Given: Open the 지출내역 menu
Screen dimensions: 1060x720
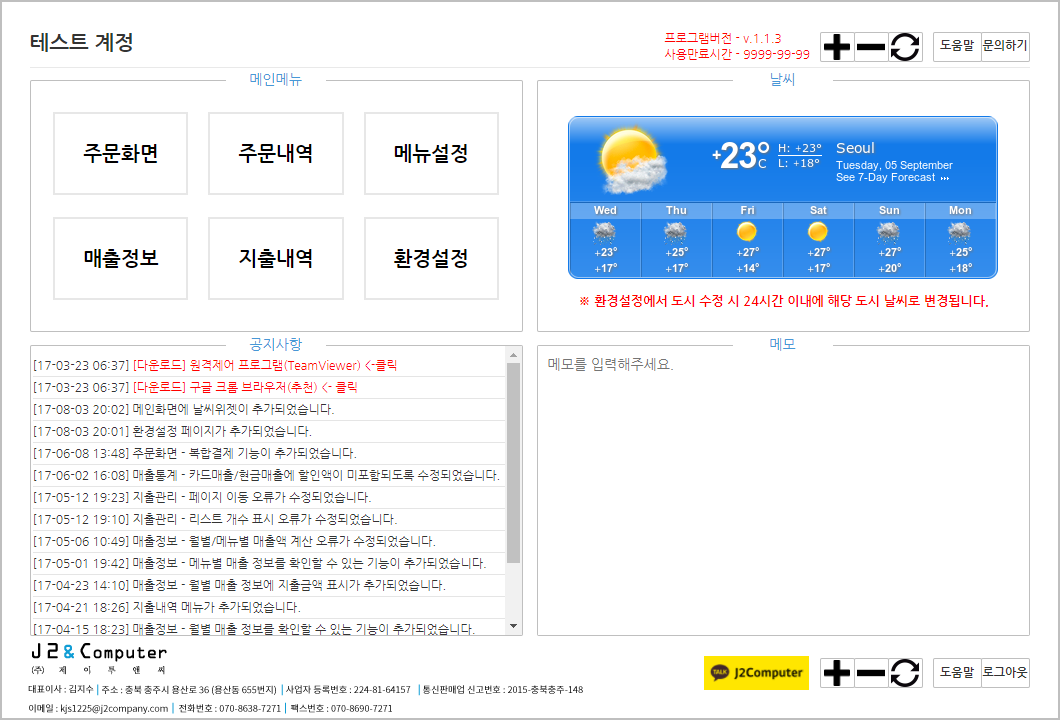Looking at the screenshot, I should [x=276, y=258].
